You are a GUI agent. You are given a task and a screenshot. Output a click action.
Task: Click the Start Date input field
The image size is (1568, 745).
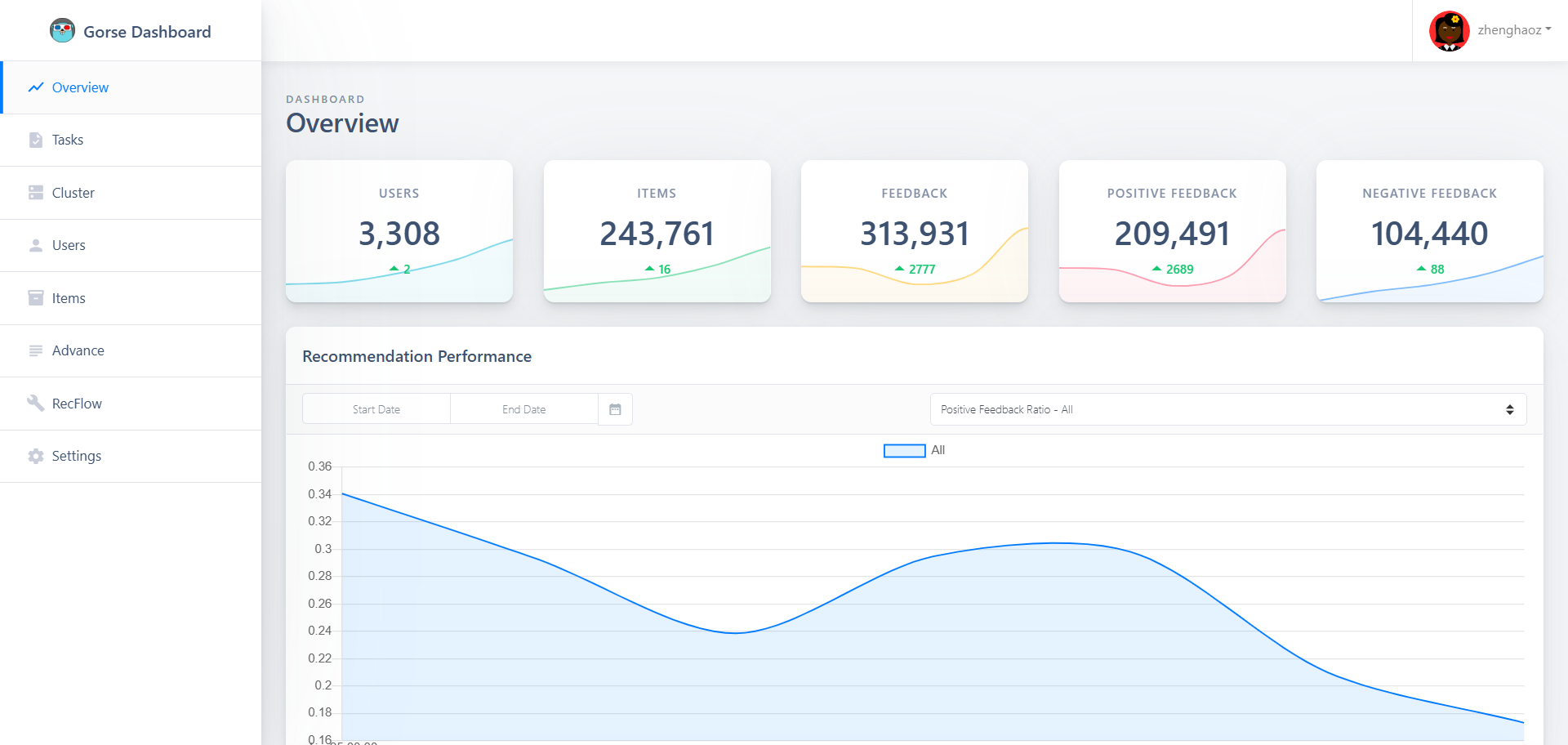coord(376,409)
